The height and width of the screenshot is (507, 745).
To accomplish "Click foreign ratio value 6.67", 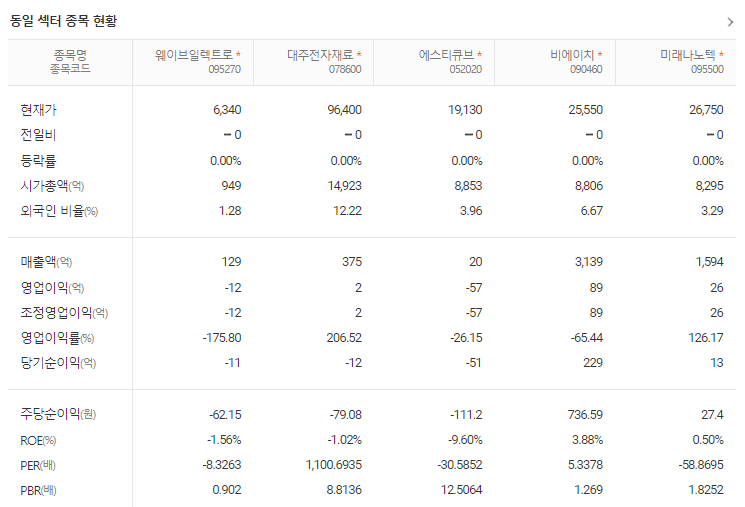I will coord(592,210).
